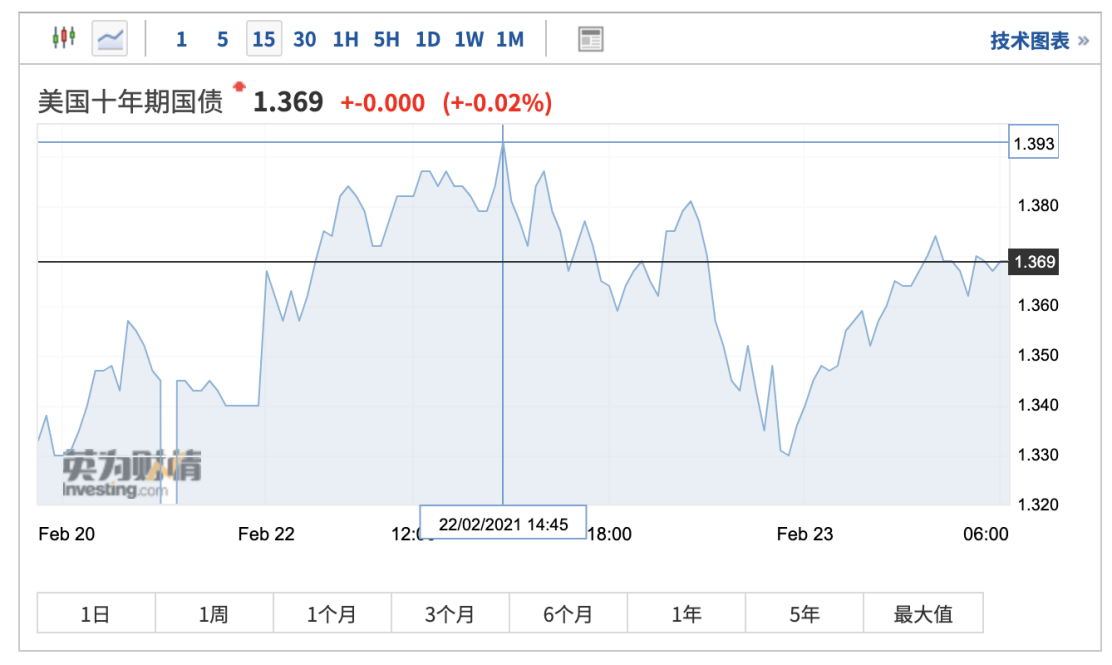Show the 1日 time range
The width and height of the screenshot is (1112, 665).
[96, 613]
